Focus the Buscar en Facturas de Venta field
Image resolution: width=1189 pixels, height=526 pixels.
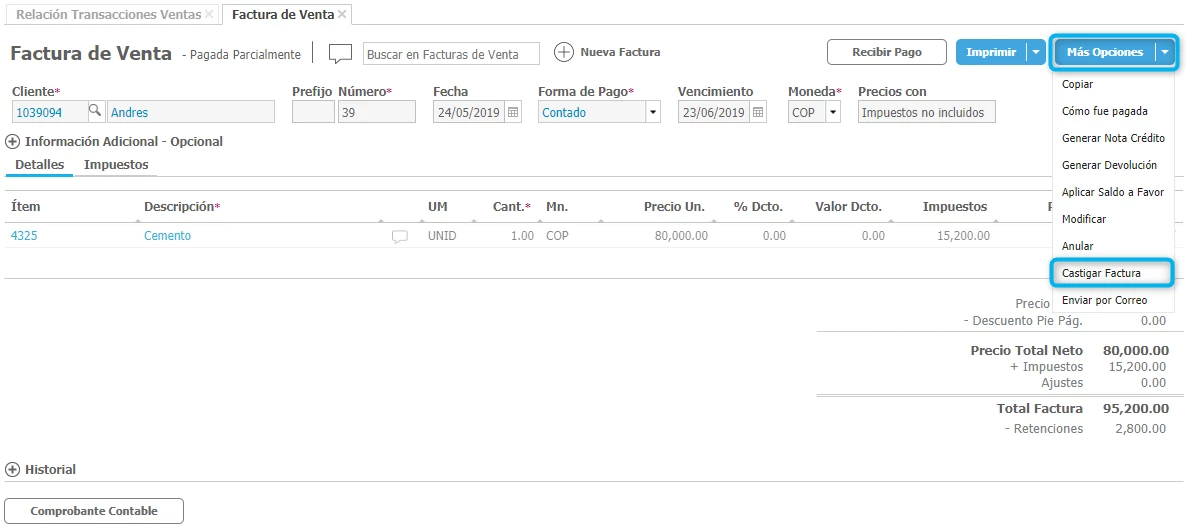click(x=451, y=53)
